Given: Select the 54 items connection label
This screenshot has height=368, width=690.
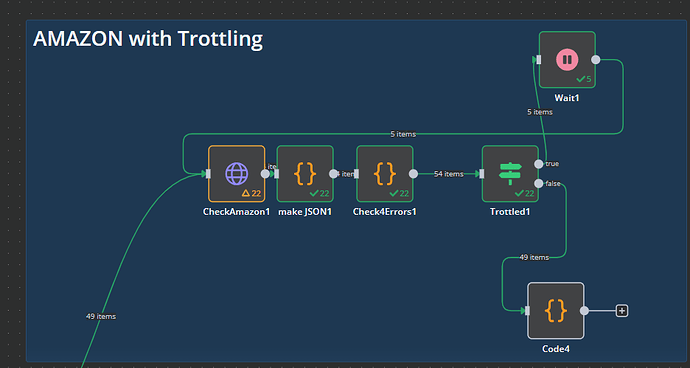Looking at the screenshot, I should tap(448, 174).
